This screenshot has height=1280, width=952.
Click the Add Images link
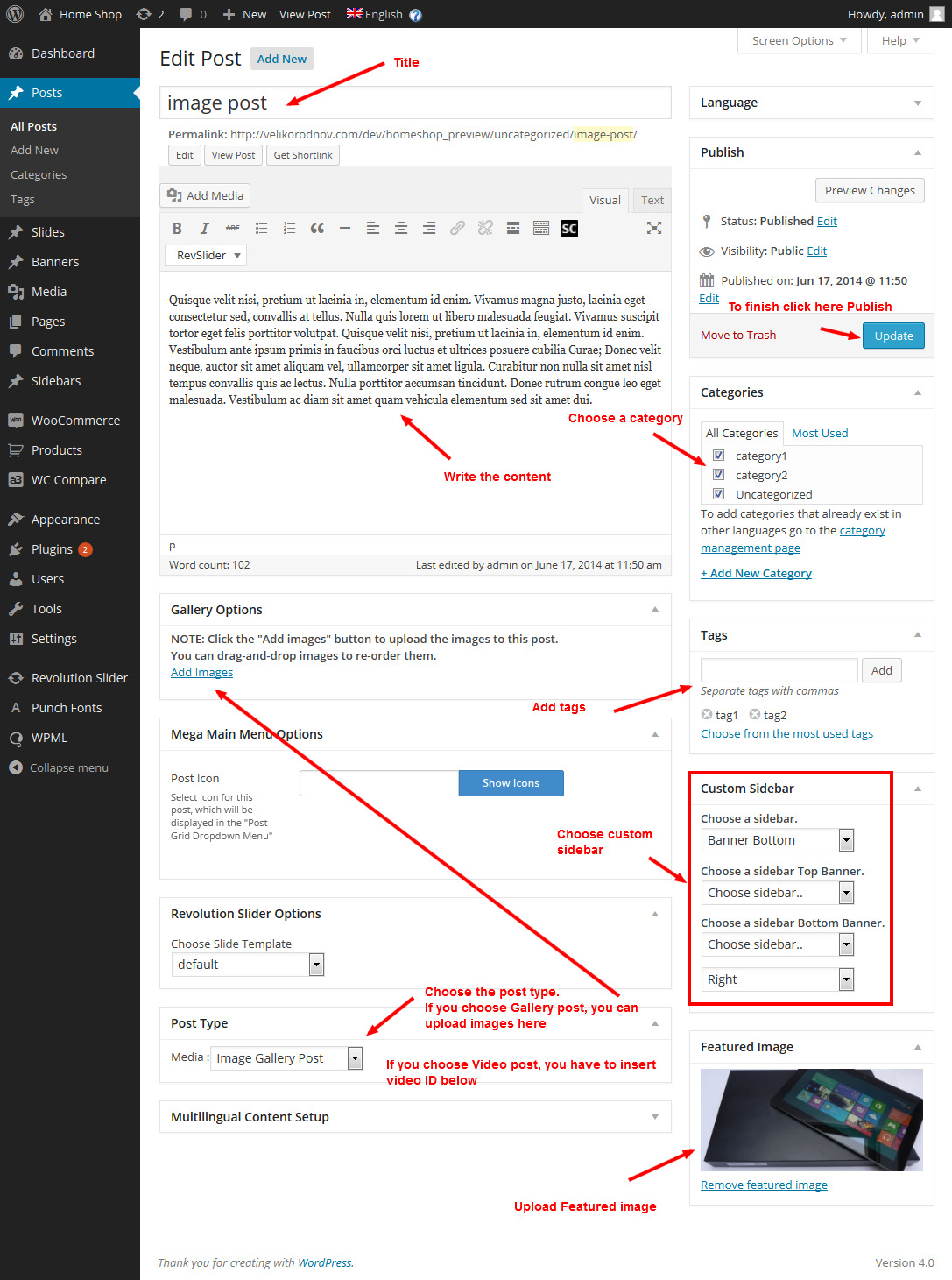coord(201,672)
